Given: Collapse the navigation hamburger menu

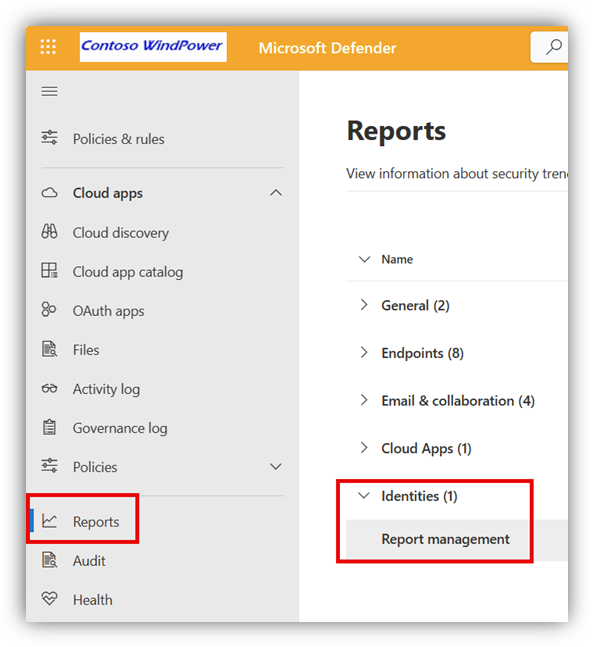Looking at the screenshot, I should pos(50,91).
